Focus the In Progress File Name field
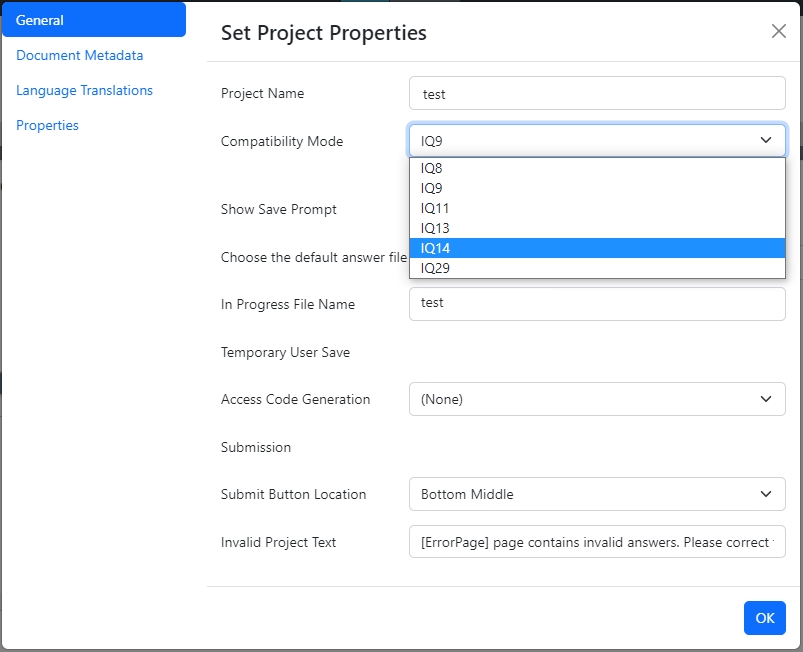 click(x=597, y=303)
